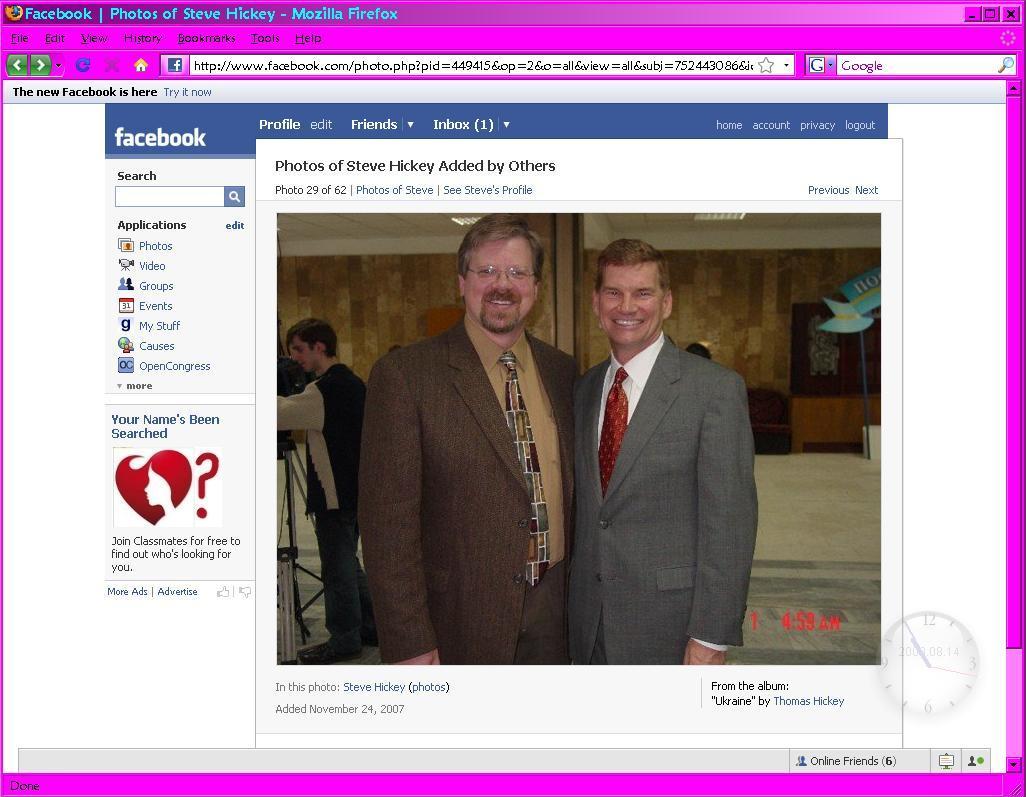Open the address bar URL history dropdown
The image size is (1026, 797).
786,65
